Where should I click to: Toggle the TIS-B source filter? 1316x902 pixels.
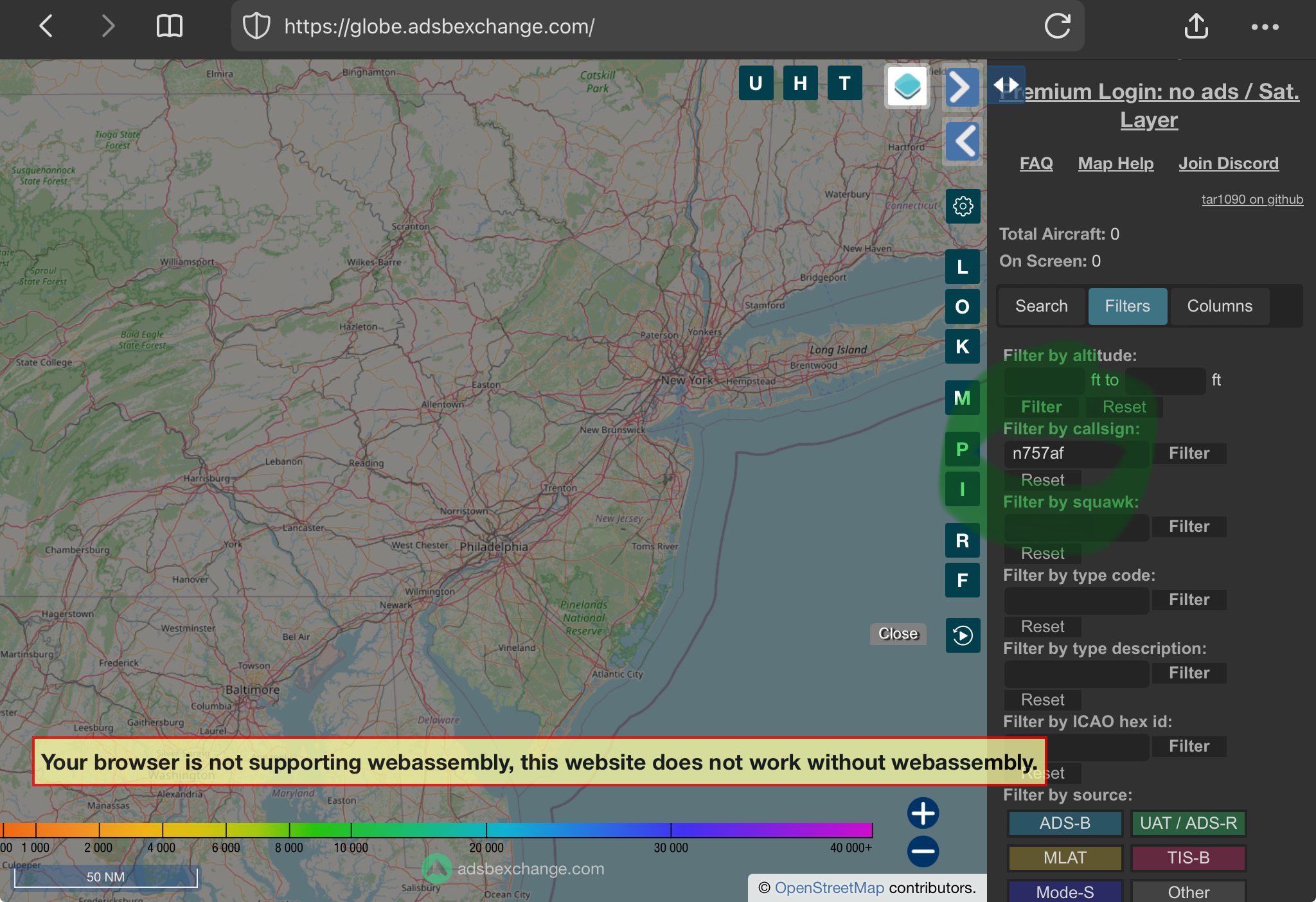[x=1189, y=858]
